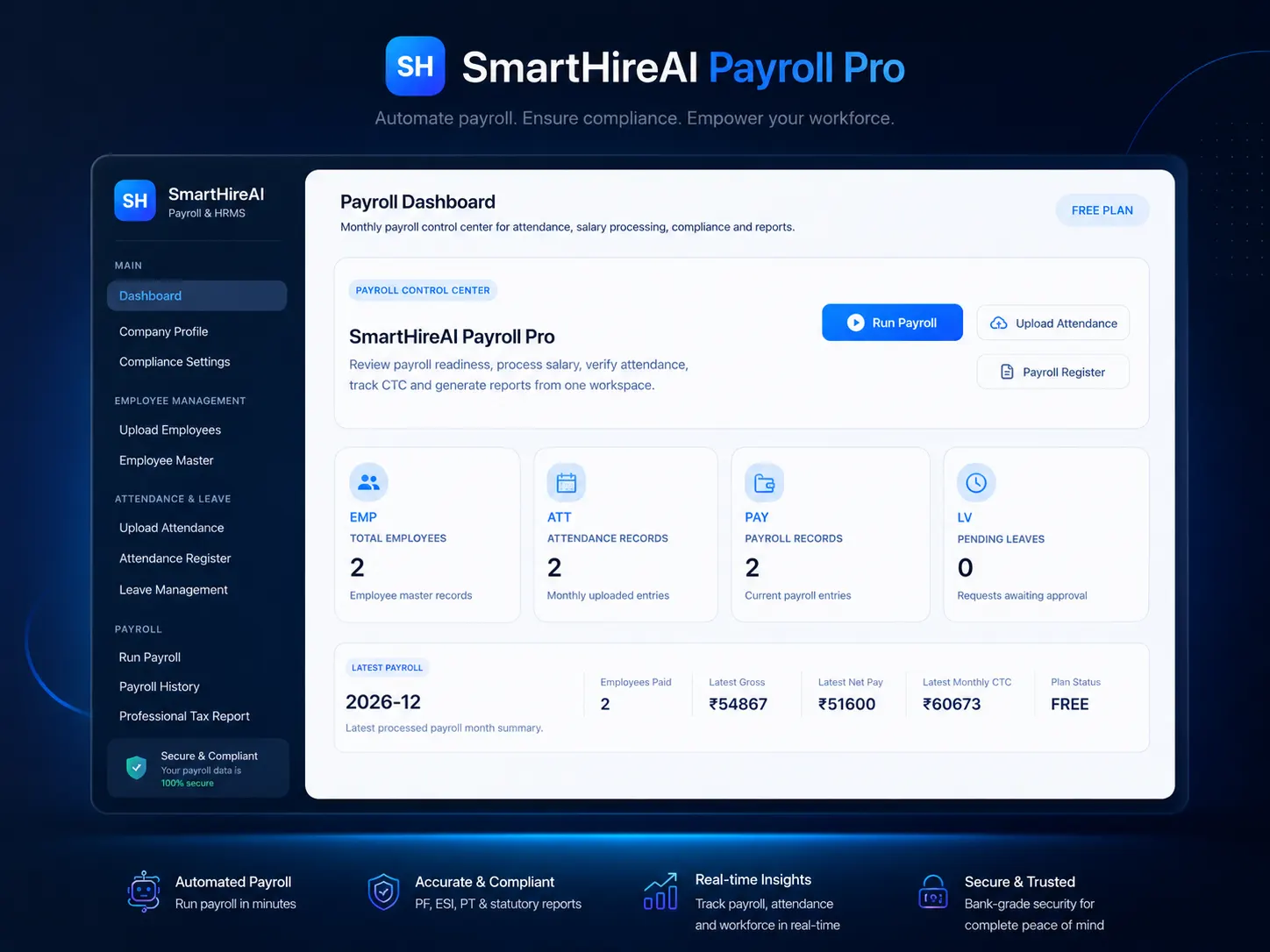Screen dimensions: 1270x952
Task: Open the Attendance Register page
Action: point(175,558)
